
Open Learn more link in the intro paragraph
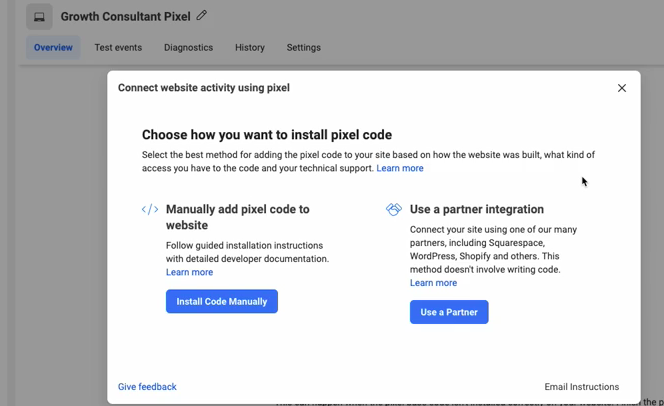click(x=400, y=168)
